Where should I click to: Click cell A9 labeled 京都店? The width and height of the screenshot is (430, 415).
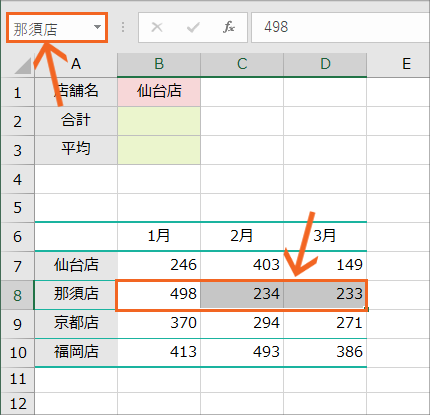[76, 324]
